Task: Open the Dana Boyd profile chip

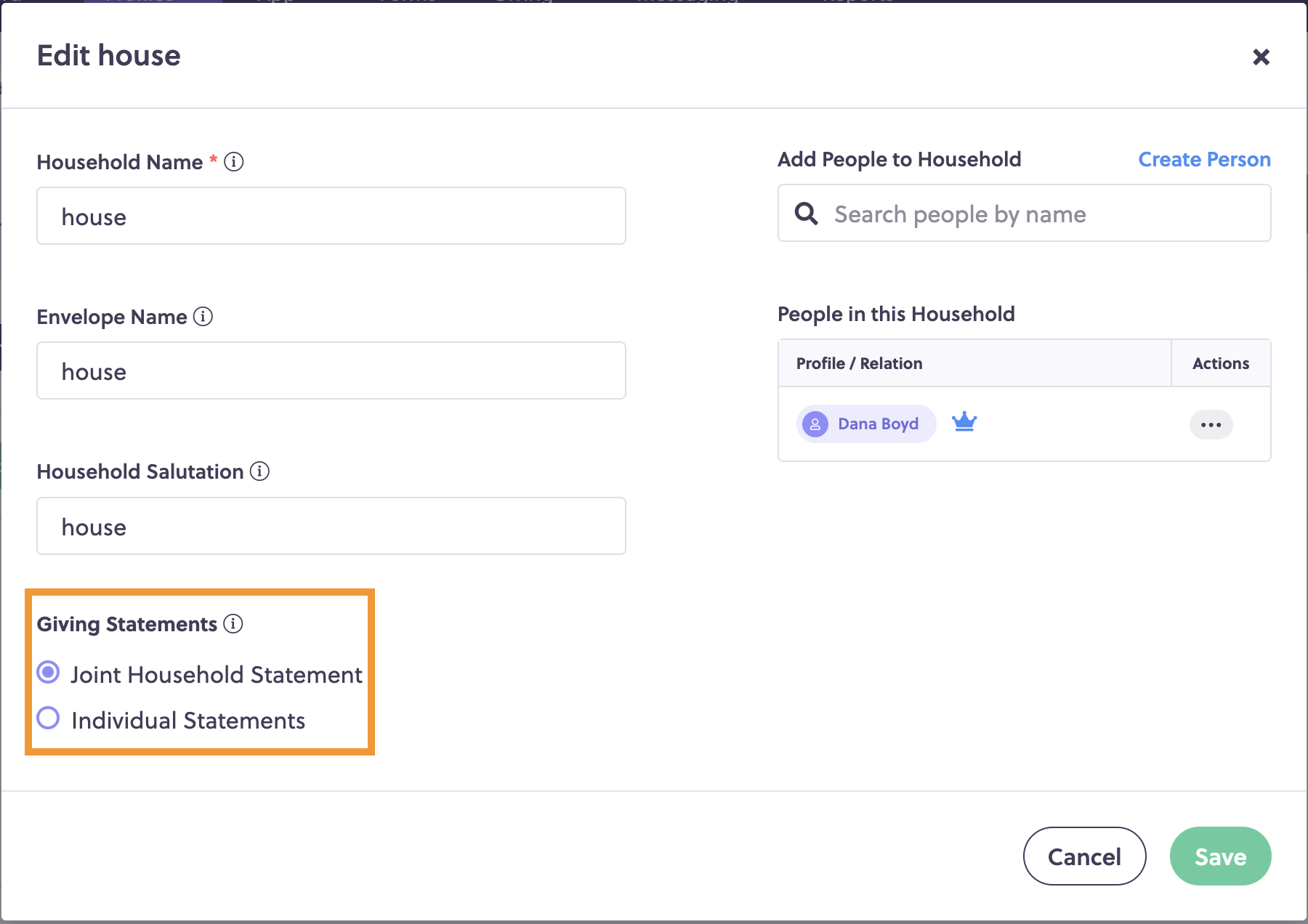Action: coord(866,423)
